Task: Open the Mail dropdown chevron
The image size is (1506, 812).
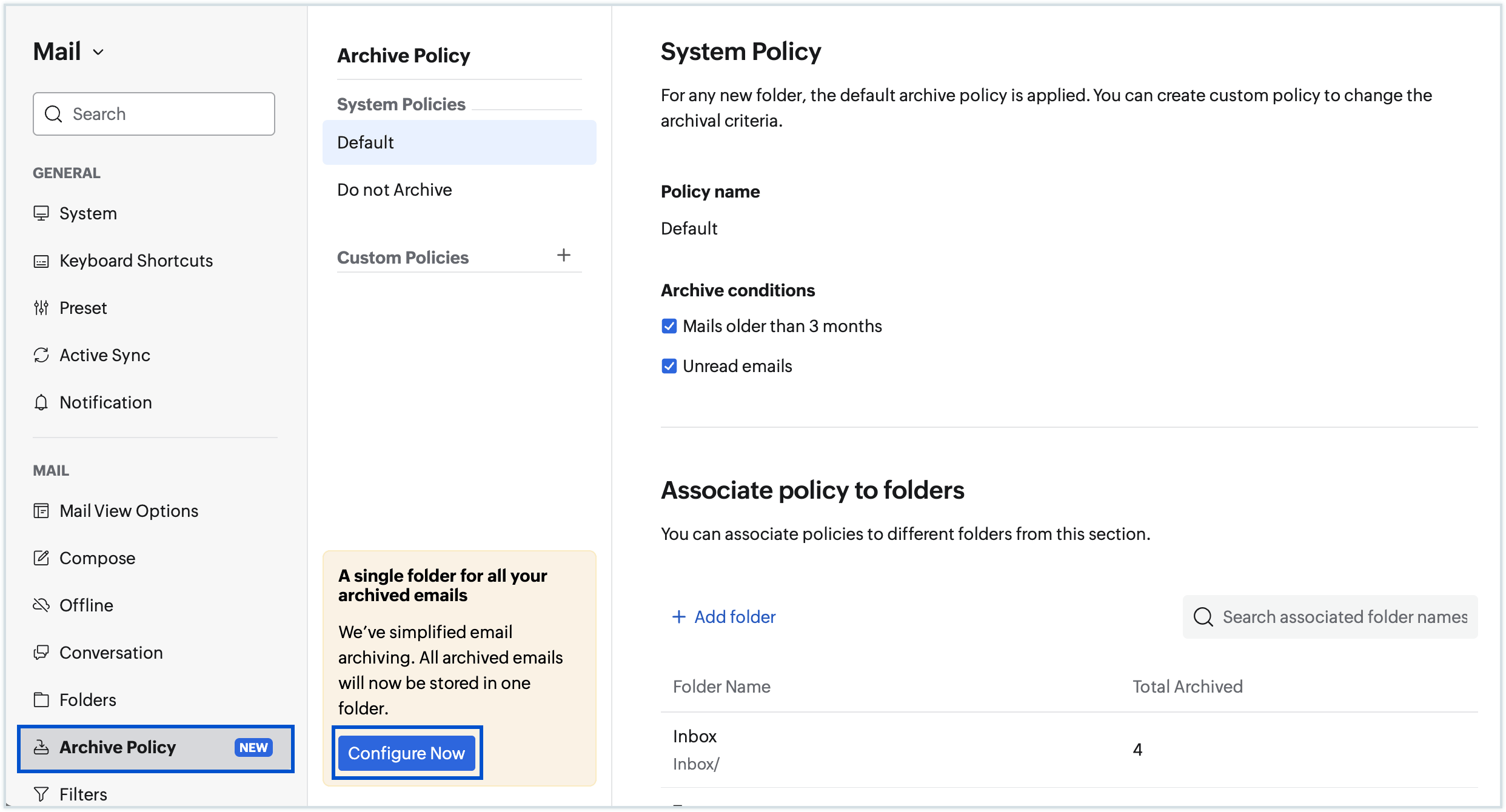Action: coord(98,52)
